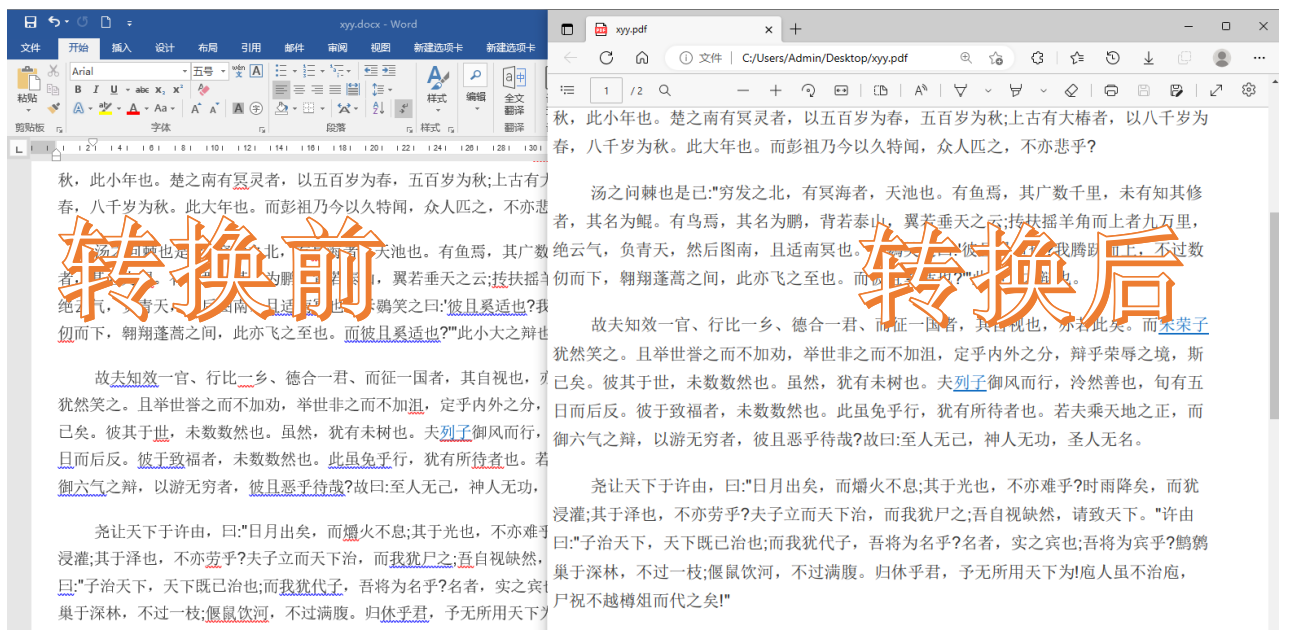Print the PDF document
Viewport: 1289px width, 642px height.
pos(1111,90)
